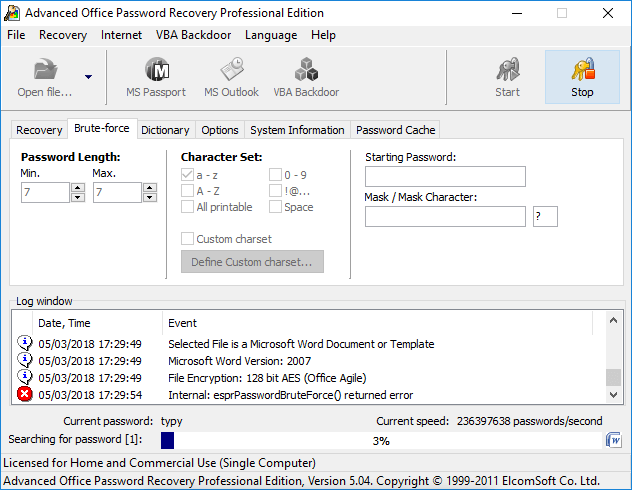Click the Mask Character field showing ?
Image resolution: width=632 pixels, height=490 pixels.
[x=545, y=216]
